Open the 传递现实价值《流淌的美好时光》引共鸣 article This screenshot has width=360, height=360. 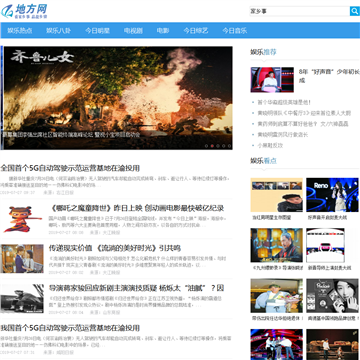[115, 248]
